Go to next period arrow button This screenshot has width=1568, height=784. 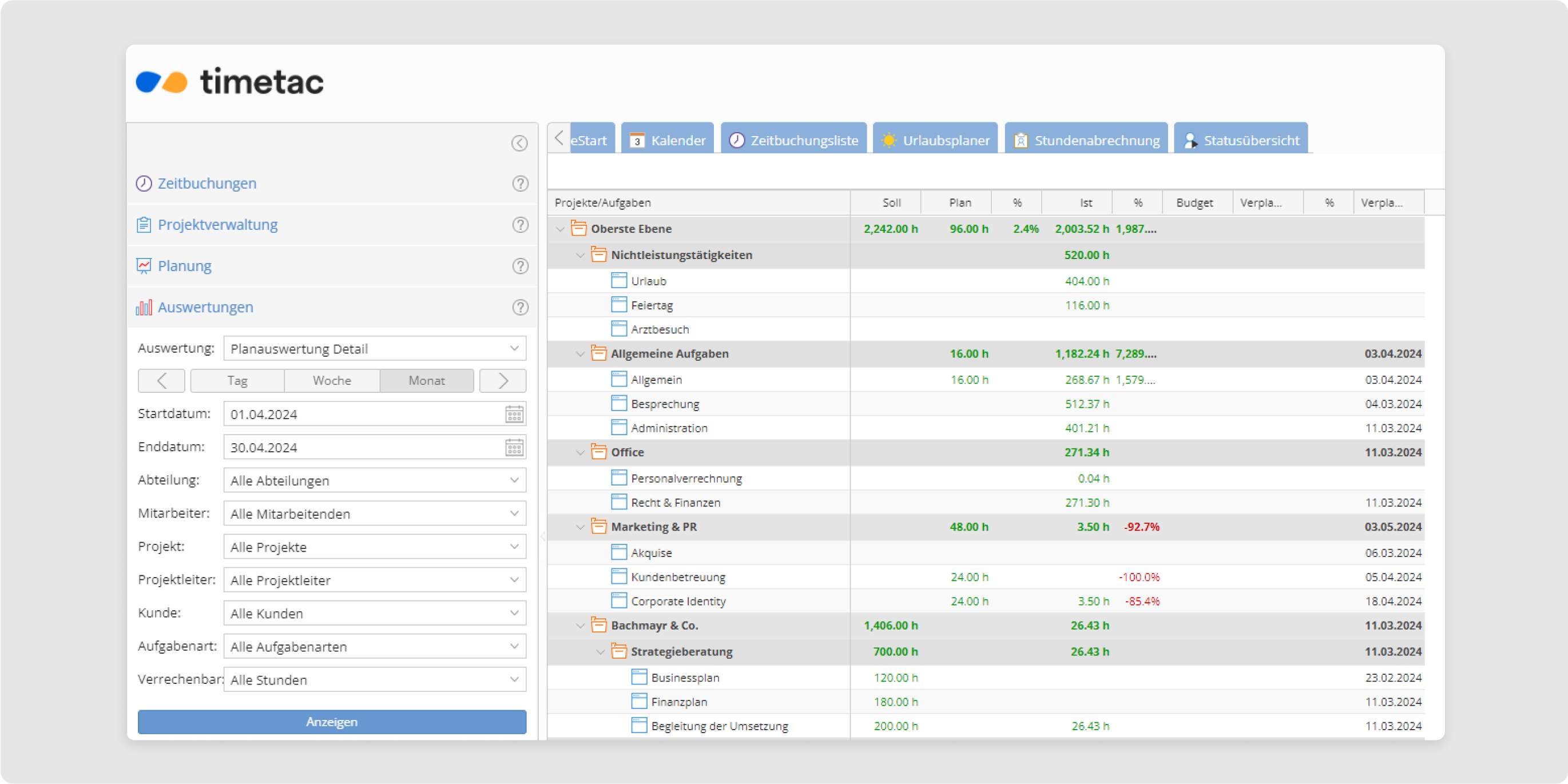[503, 381]
